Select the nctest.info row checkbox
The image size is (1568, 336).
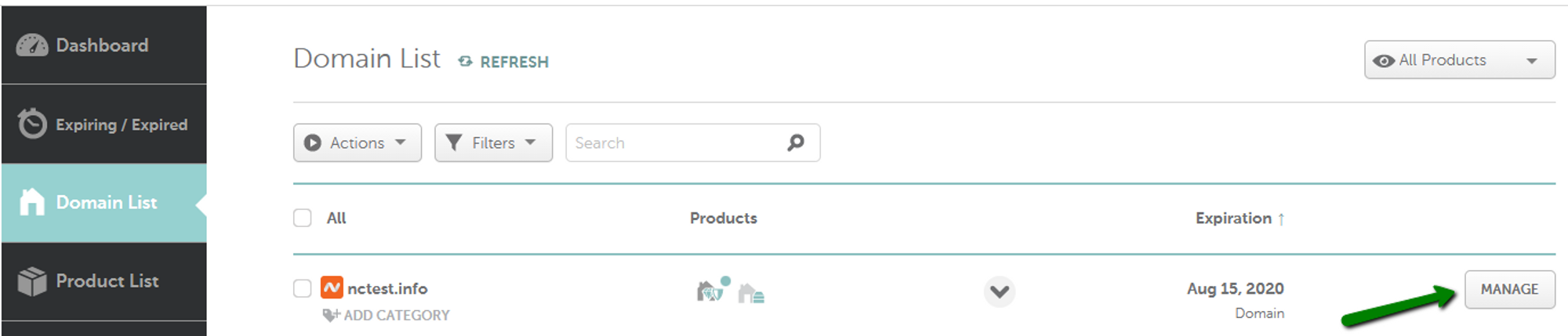pyautogui.click(x=303, y=288)
